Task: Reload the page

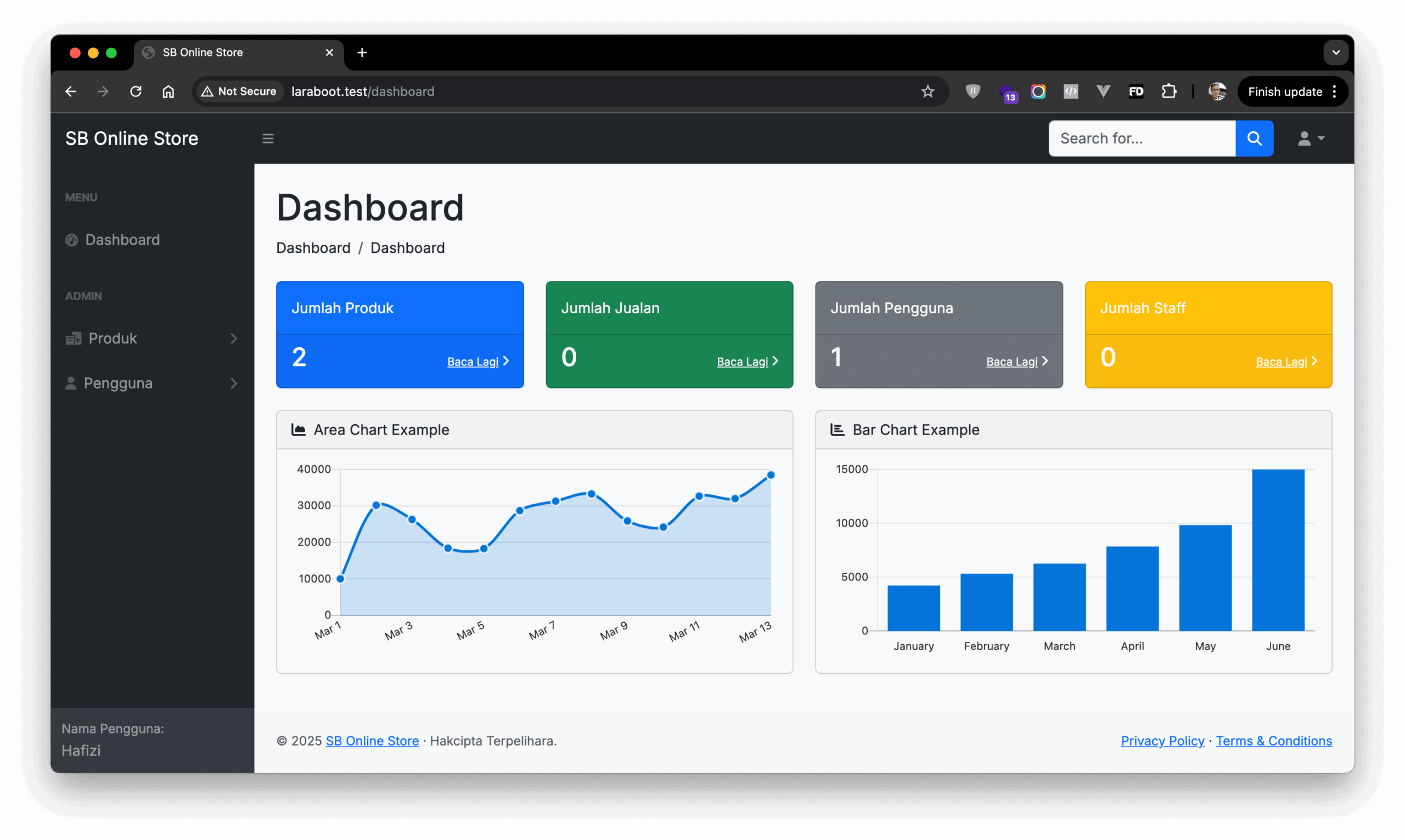Action: click(136, 92)
